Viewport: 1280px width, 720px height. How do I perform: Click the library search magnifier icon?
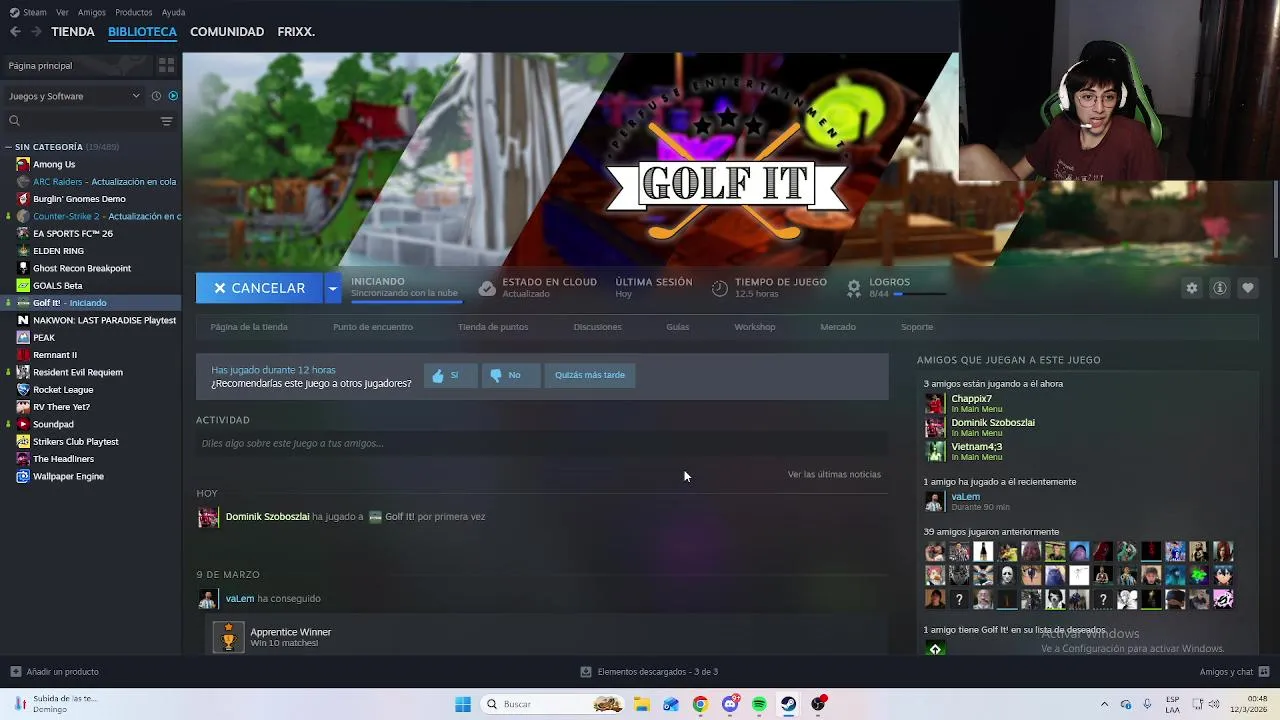tap(14, 121)
